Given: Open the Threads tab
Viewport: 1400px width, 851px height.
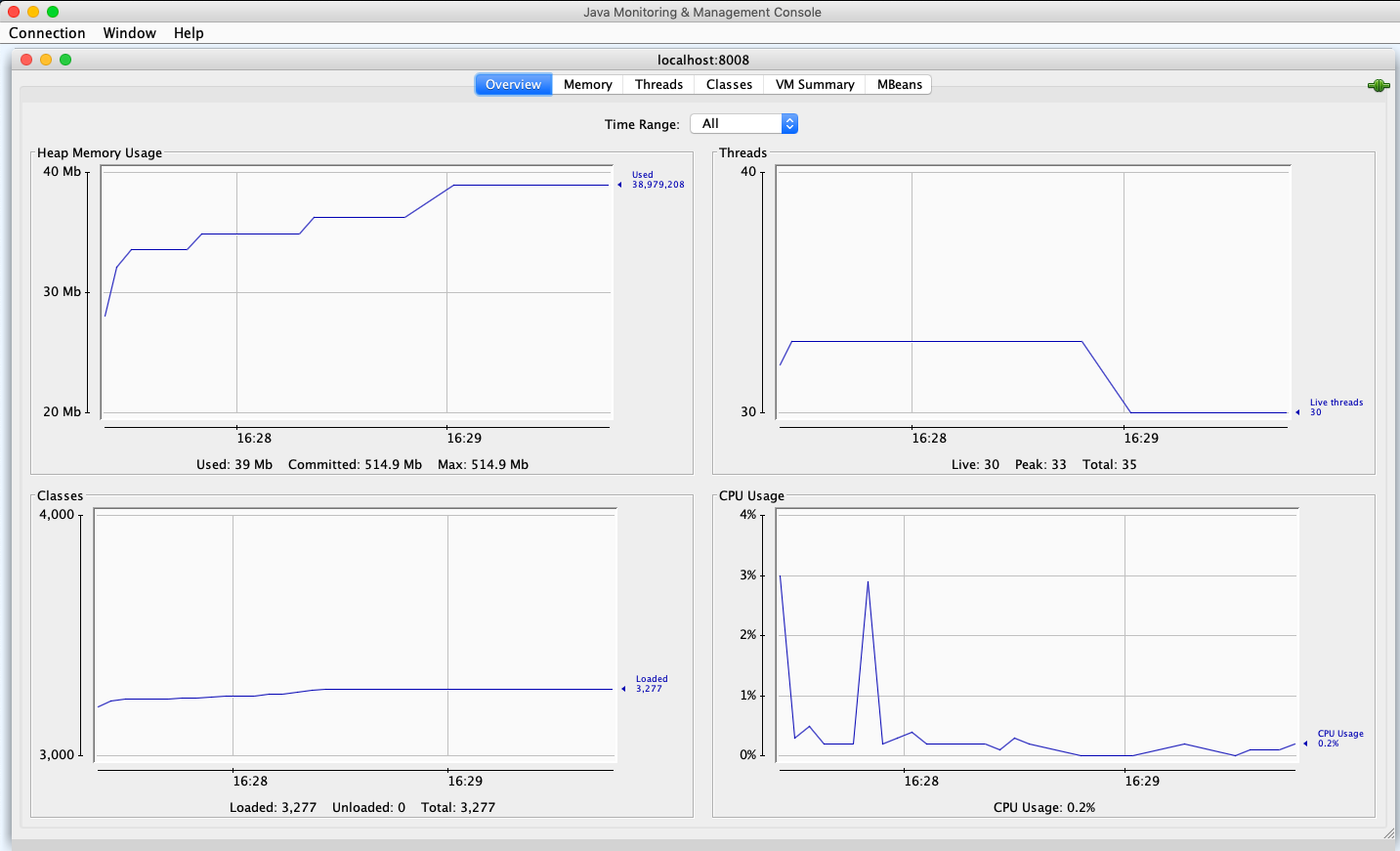Looking at the screenshot, I should (x=659, y=85).
